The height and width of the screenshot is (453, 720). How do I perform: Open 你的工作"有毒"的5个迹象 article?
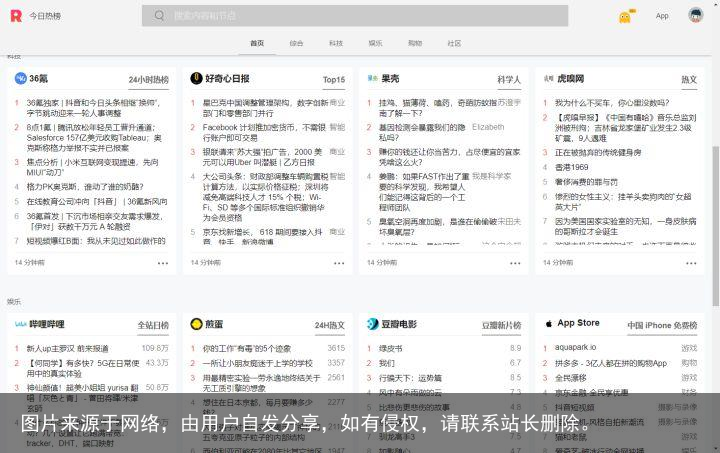247,348
